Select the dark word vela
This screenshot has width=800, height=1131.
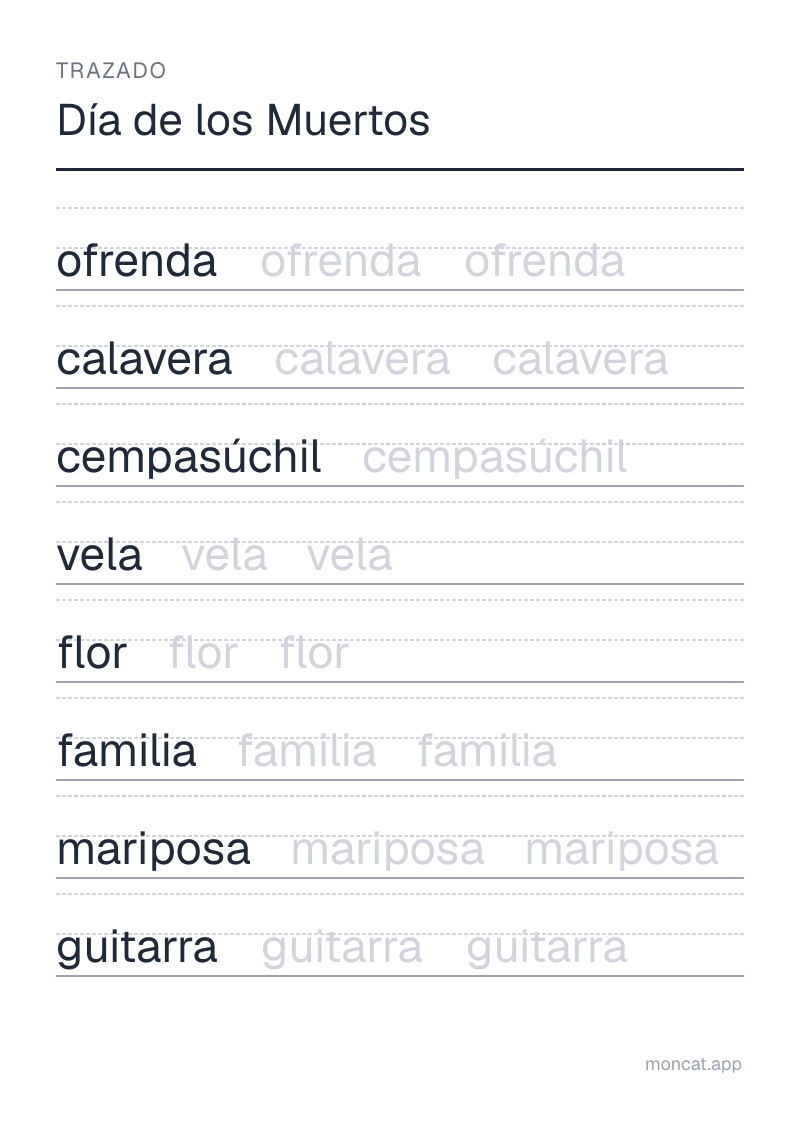point(100,555)
